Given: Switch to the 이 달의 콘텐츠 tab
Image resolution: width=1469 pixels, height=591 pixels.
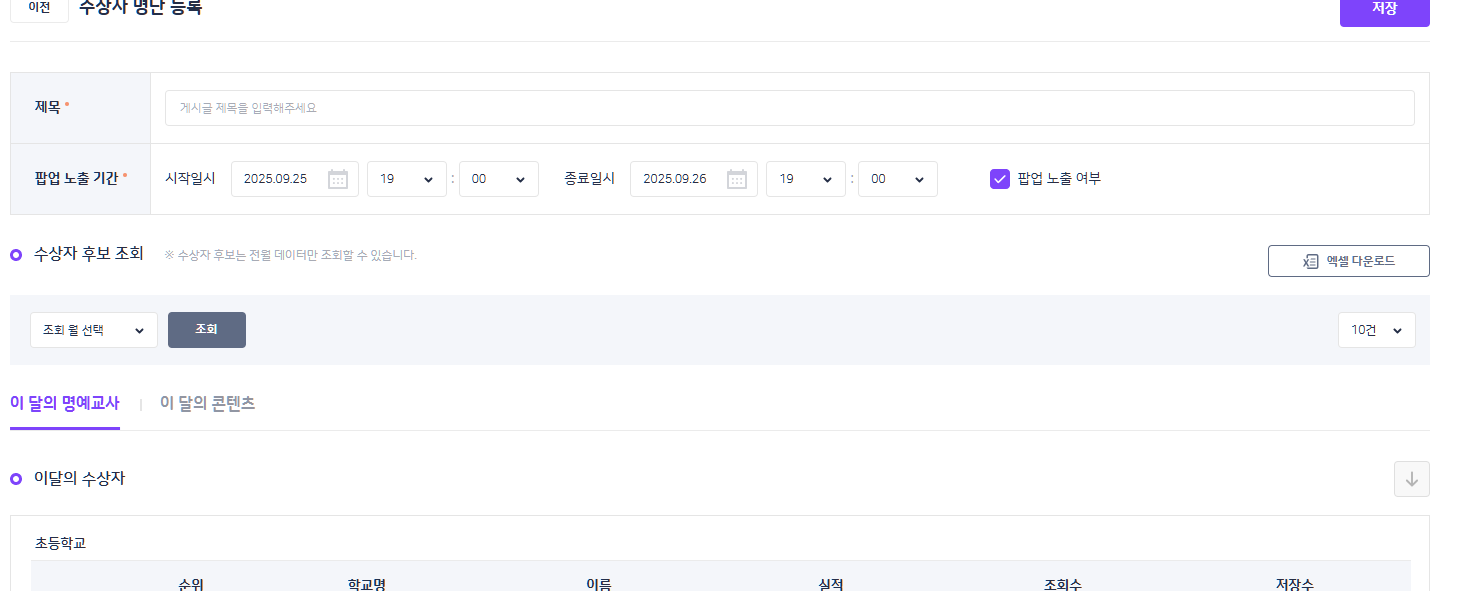Looking at the screenshot, I should pos(207,403).
